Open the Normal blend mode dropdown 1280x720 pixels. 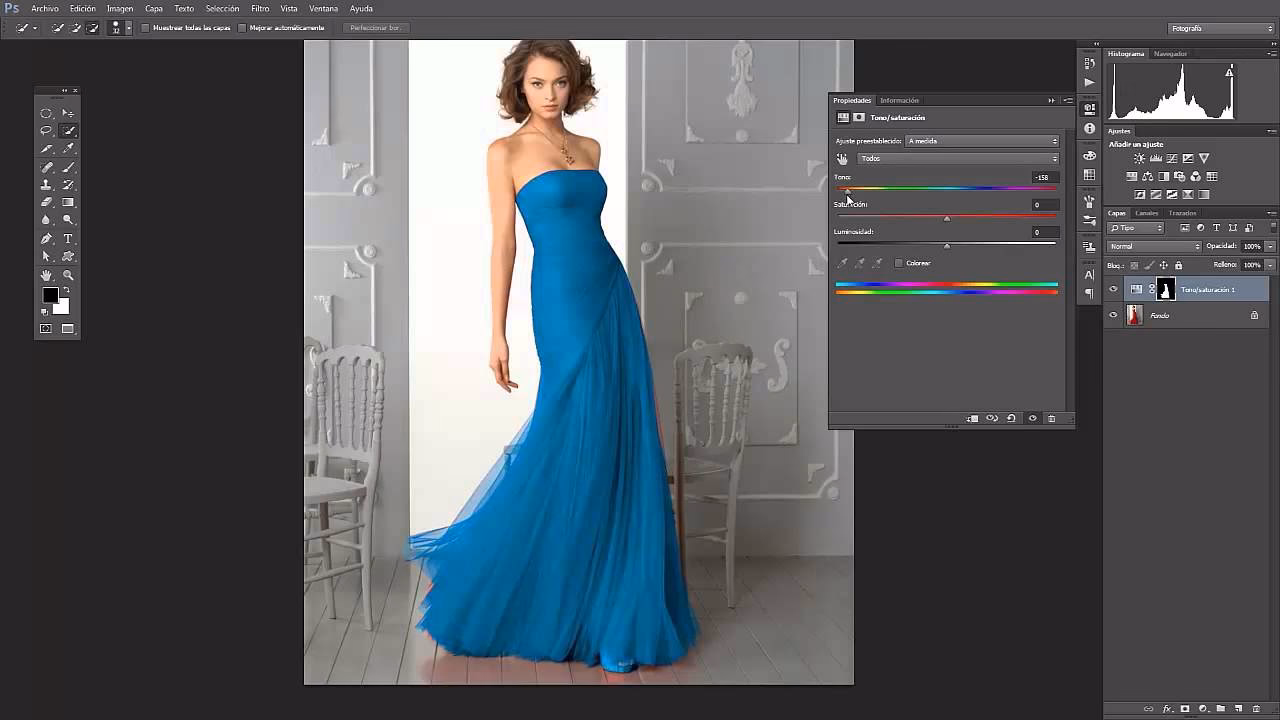point(1153,245)
